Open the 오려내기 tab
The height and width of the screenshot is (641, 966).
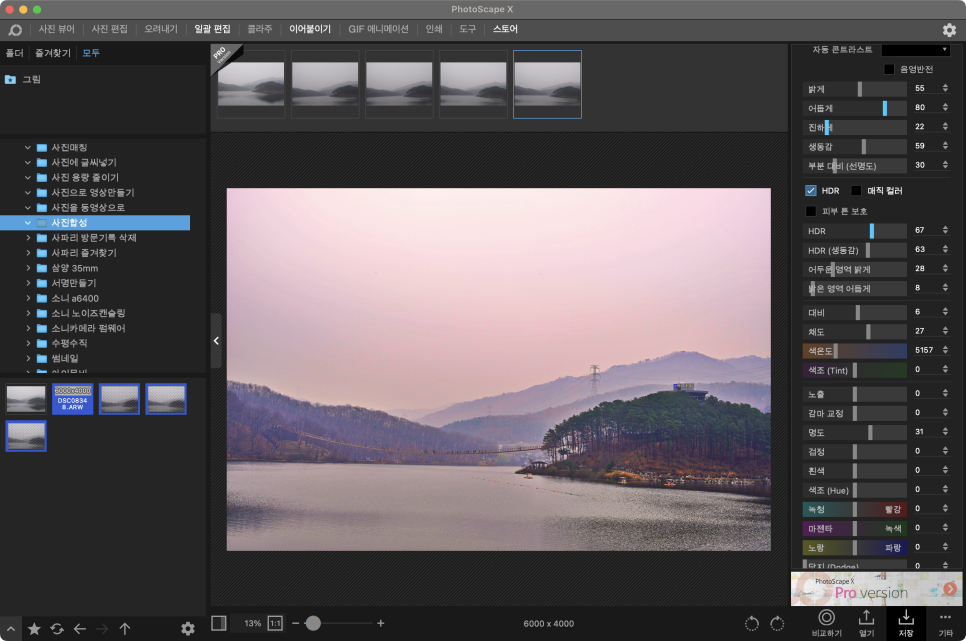point(161,30)
